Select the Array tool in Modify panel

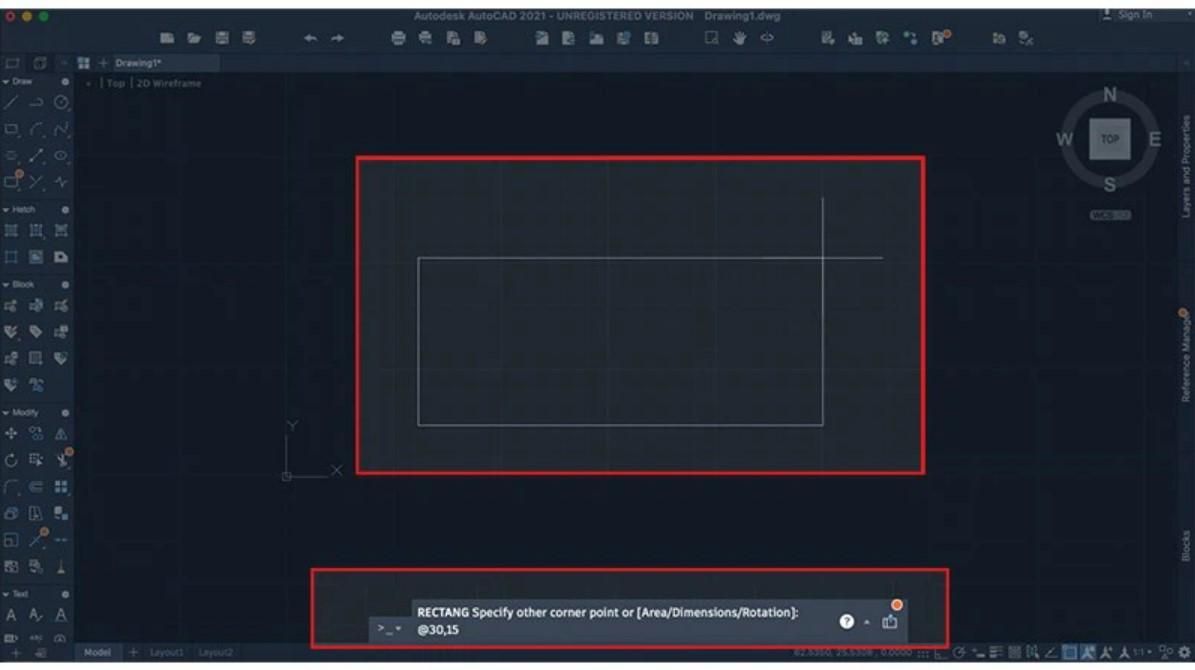click(61, 486)
